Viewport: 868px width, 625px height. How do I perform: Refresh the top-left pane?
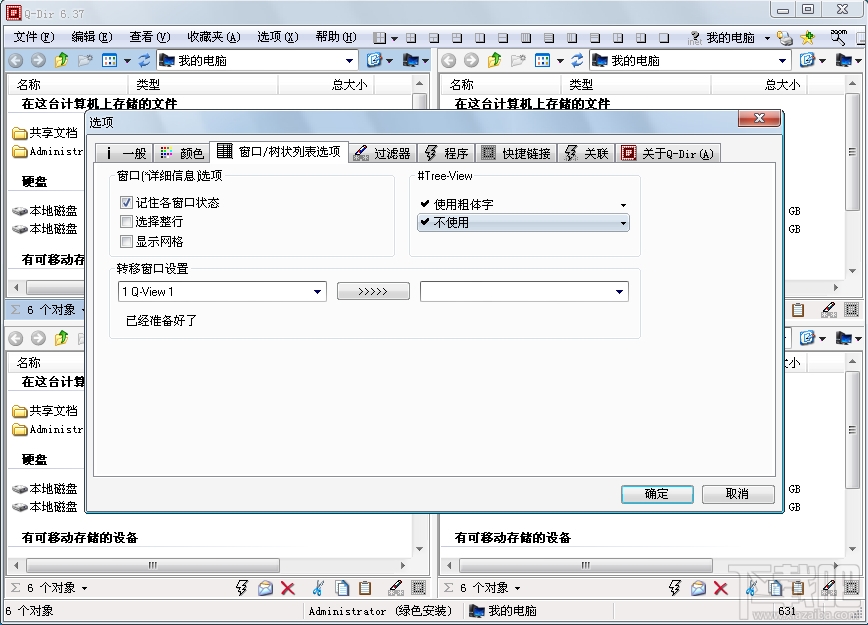(144, 60)
